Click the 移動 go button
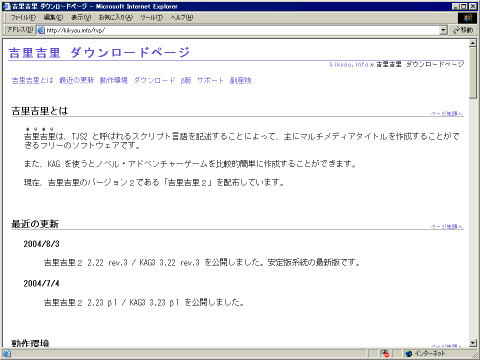 pyautogui.click(x=463, y=30)
